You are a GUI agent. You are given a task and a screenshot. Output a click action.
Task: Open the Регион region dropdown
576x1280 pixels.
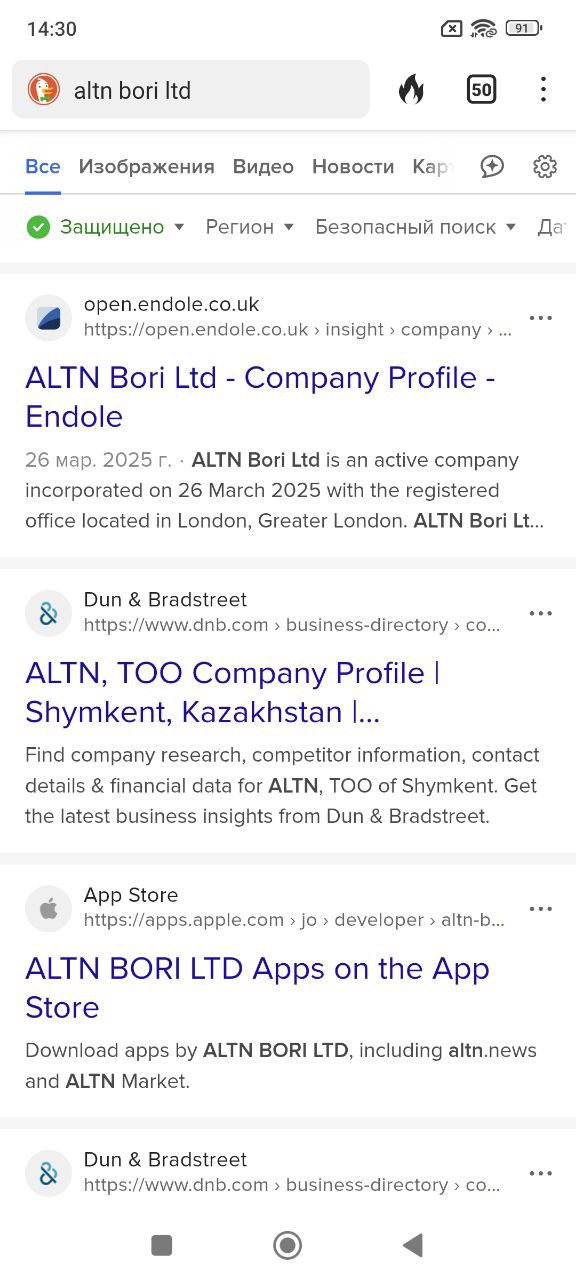[250, 227]
